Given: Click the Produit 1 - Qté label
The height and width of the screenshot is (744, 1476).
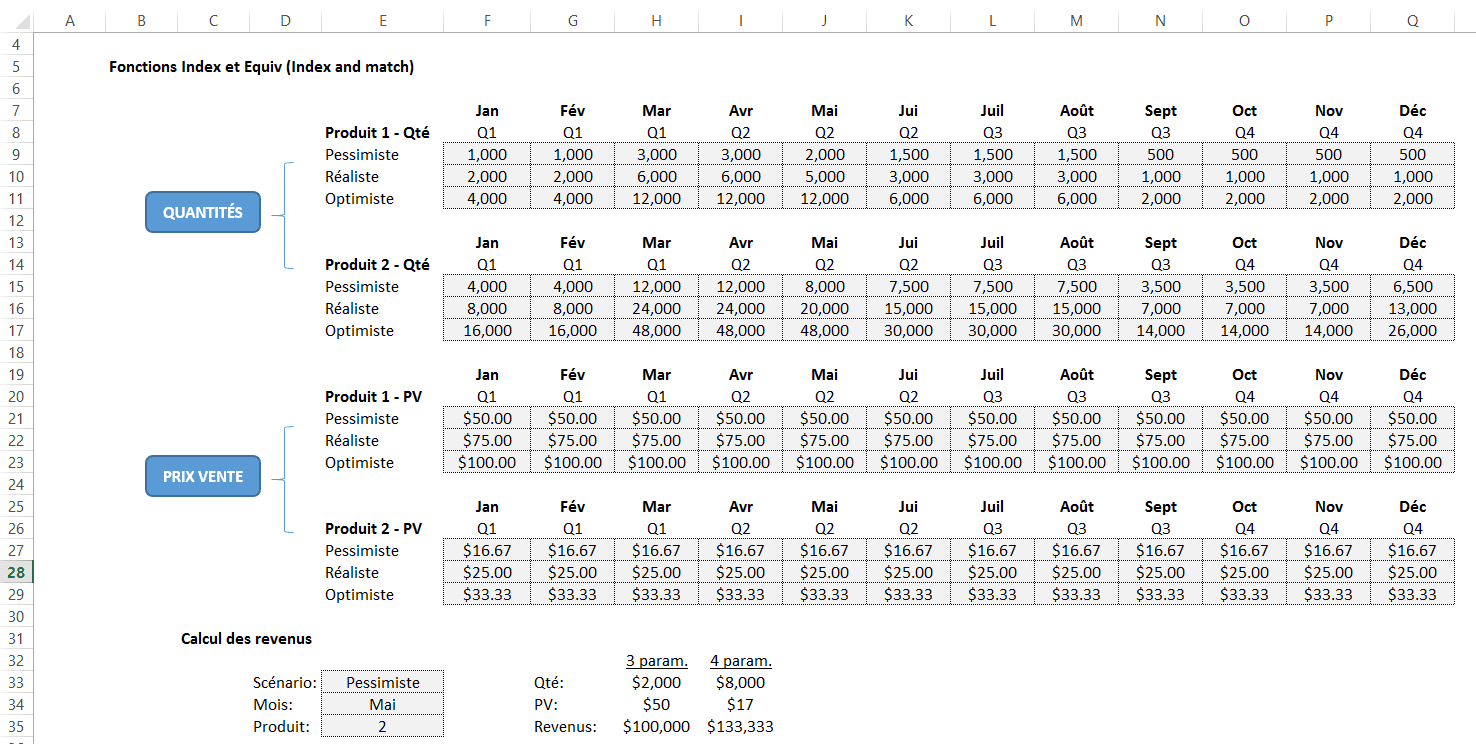Looking at the screenshot, I should click(377, 132).
